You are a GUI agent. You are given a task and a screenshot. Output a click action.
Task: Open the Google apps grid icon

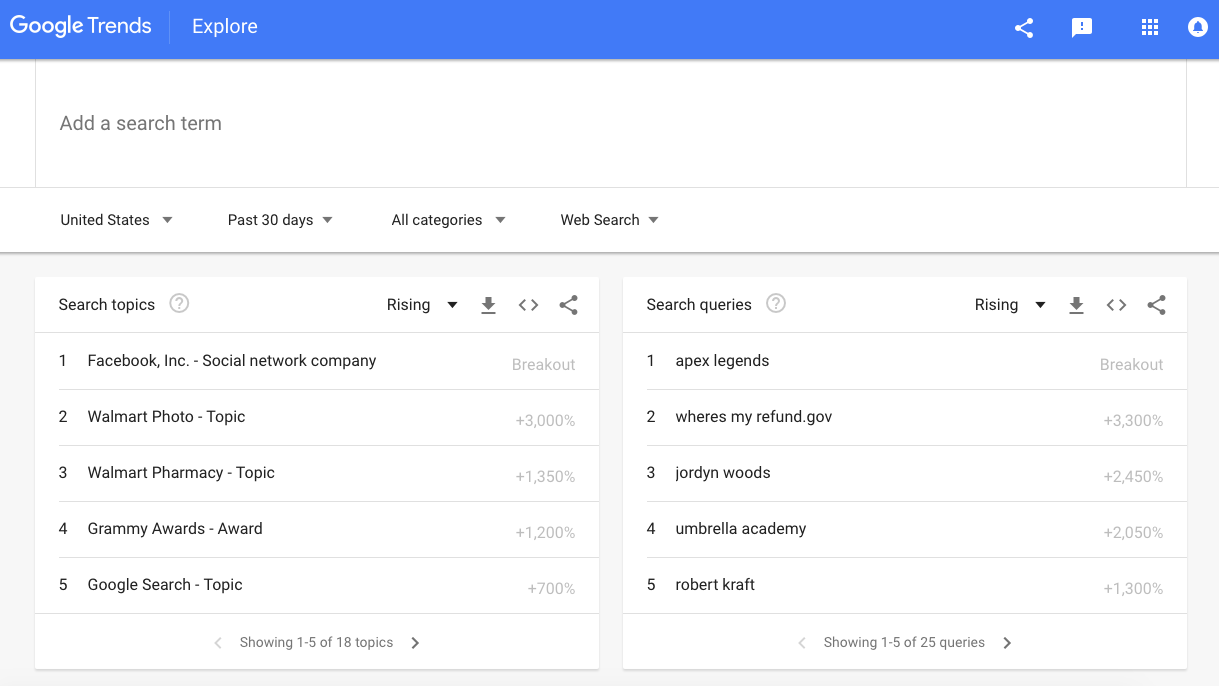point(1149,27)
